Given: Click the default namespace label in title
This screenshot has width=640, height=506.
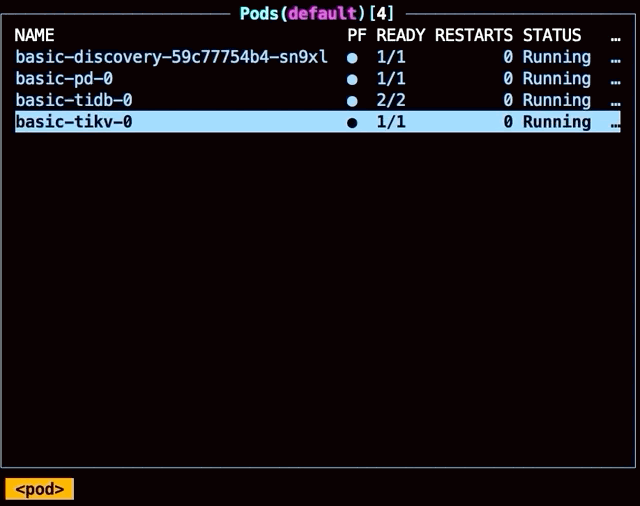Looking at the screenshot, I should pos(322,14).
